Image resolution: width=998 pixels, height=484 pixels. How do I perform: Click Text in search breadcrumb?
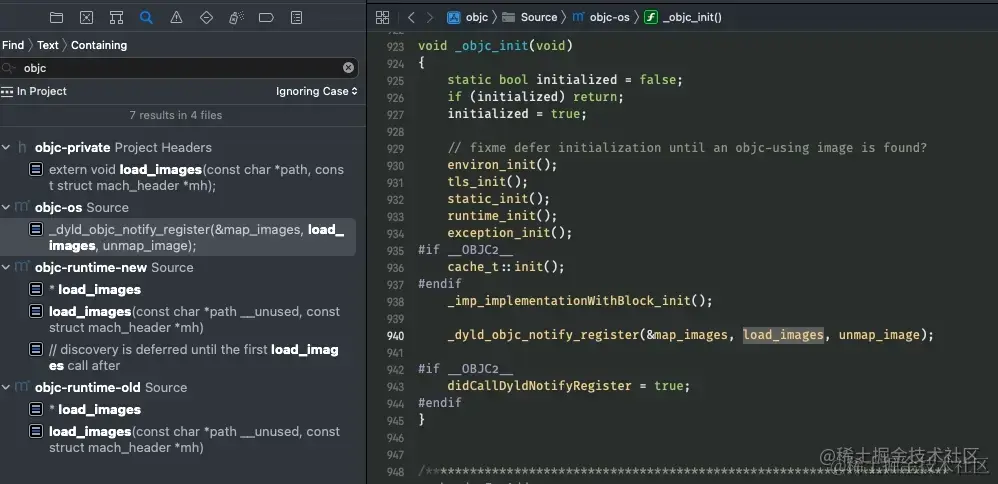(x=48, y=45)
